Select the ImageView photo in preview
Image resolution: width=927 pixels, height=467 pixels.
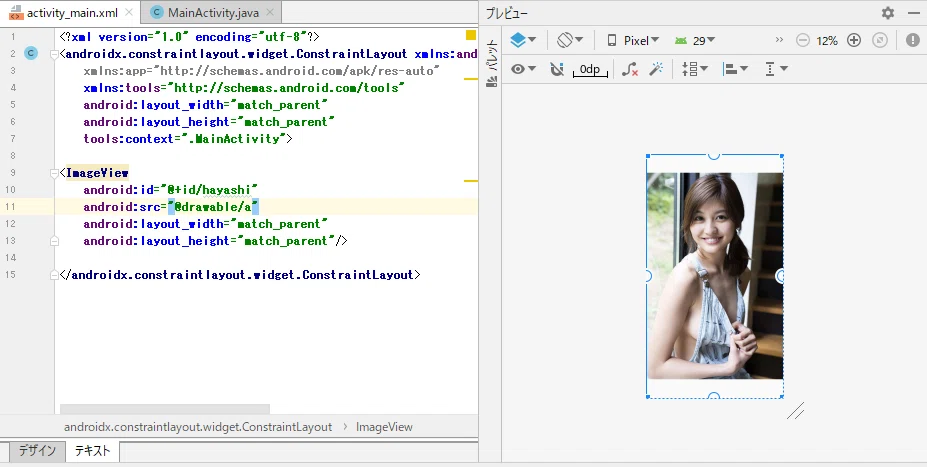pos(715,275)
